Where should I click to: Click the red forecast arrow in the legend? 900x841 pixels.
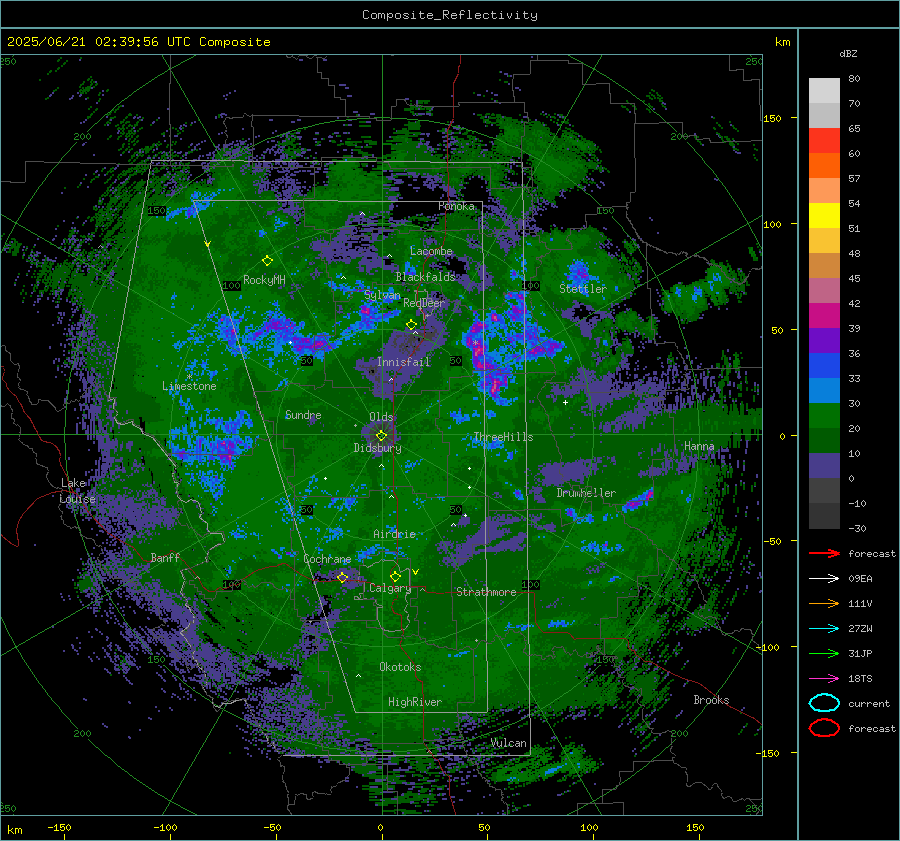click(824, 553)
